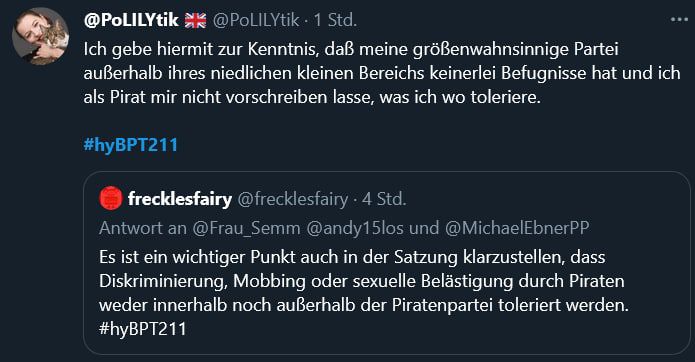The width and height of the screenshot is (695, 362).
Task: Open the three-dot tweet options menu
Action: point(679,19)
